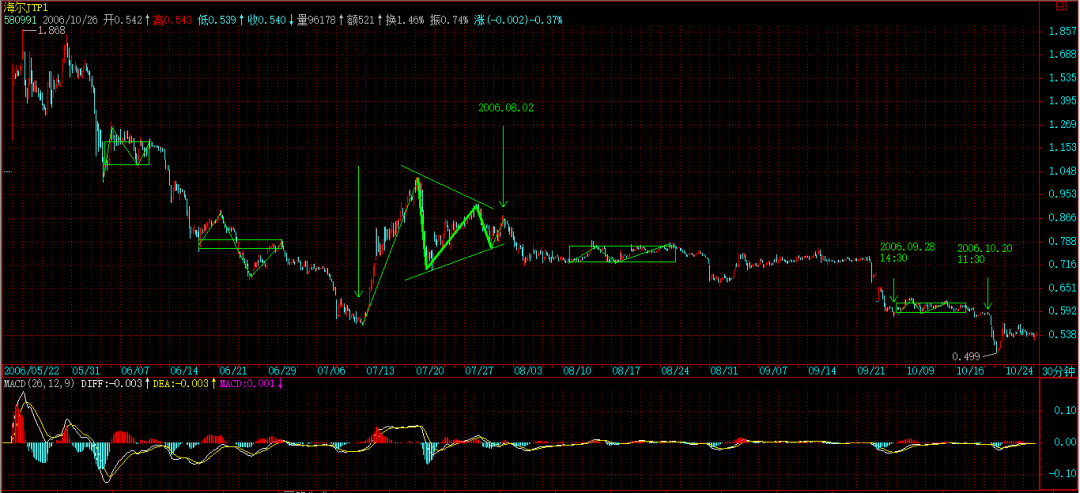Click the 10/24 date on time axis
Image resolution: width=1080 pixels, height=493 pixels.
coord(1018,370)
